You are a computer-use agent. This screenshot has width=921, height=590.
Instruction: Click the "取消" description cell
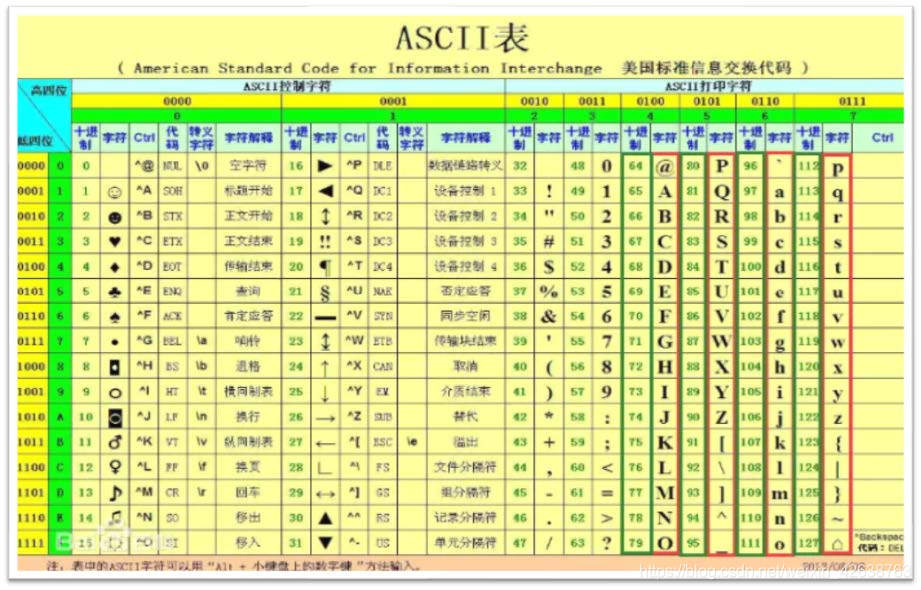pos(465,367)
